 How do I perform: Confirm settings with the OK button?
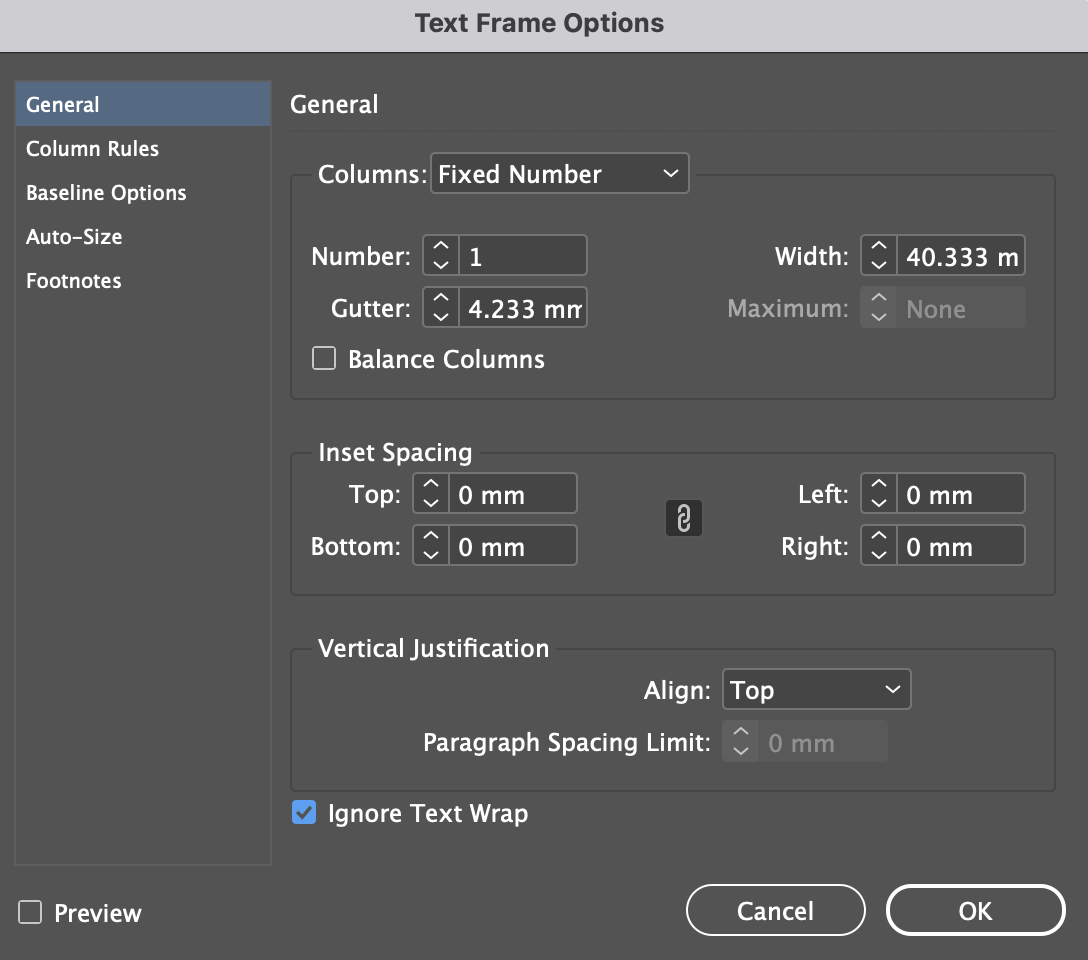click(x=975, y=910)
